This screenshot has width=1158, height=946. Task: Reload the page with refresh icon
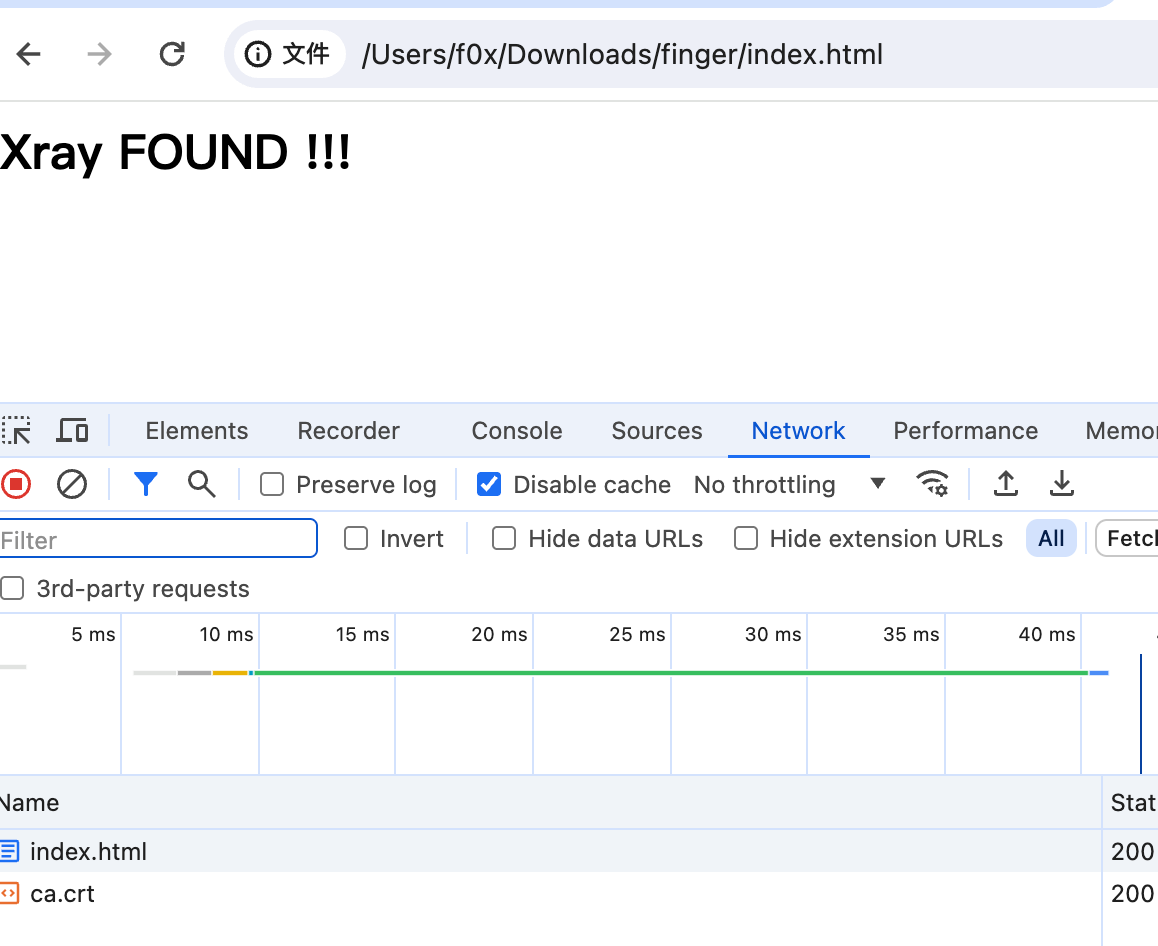point(172,54)
